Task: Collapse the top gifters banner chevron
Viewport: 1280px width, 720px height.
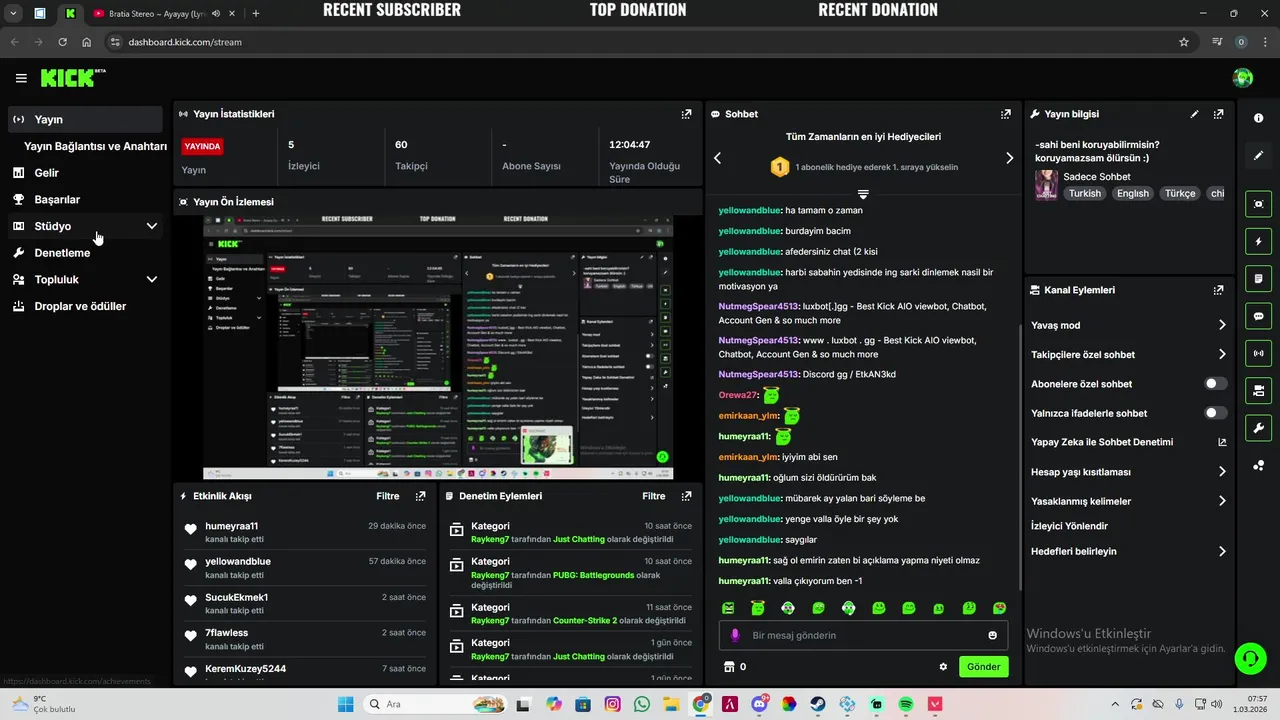Action: (x=863, y=193)
